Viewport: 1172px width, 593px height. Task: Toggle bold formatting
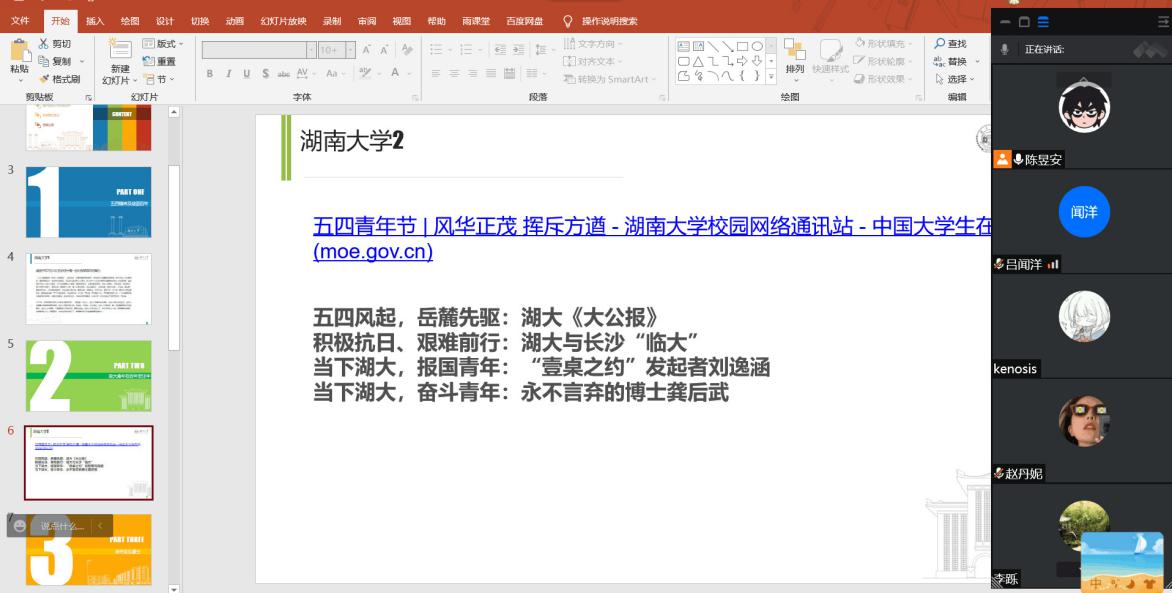coord(210,73)
